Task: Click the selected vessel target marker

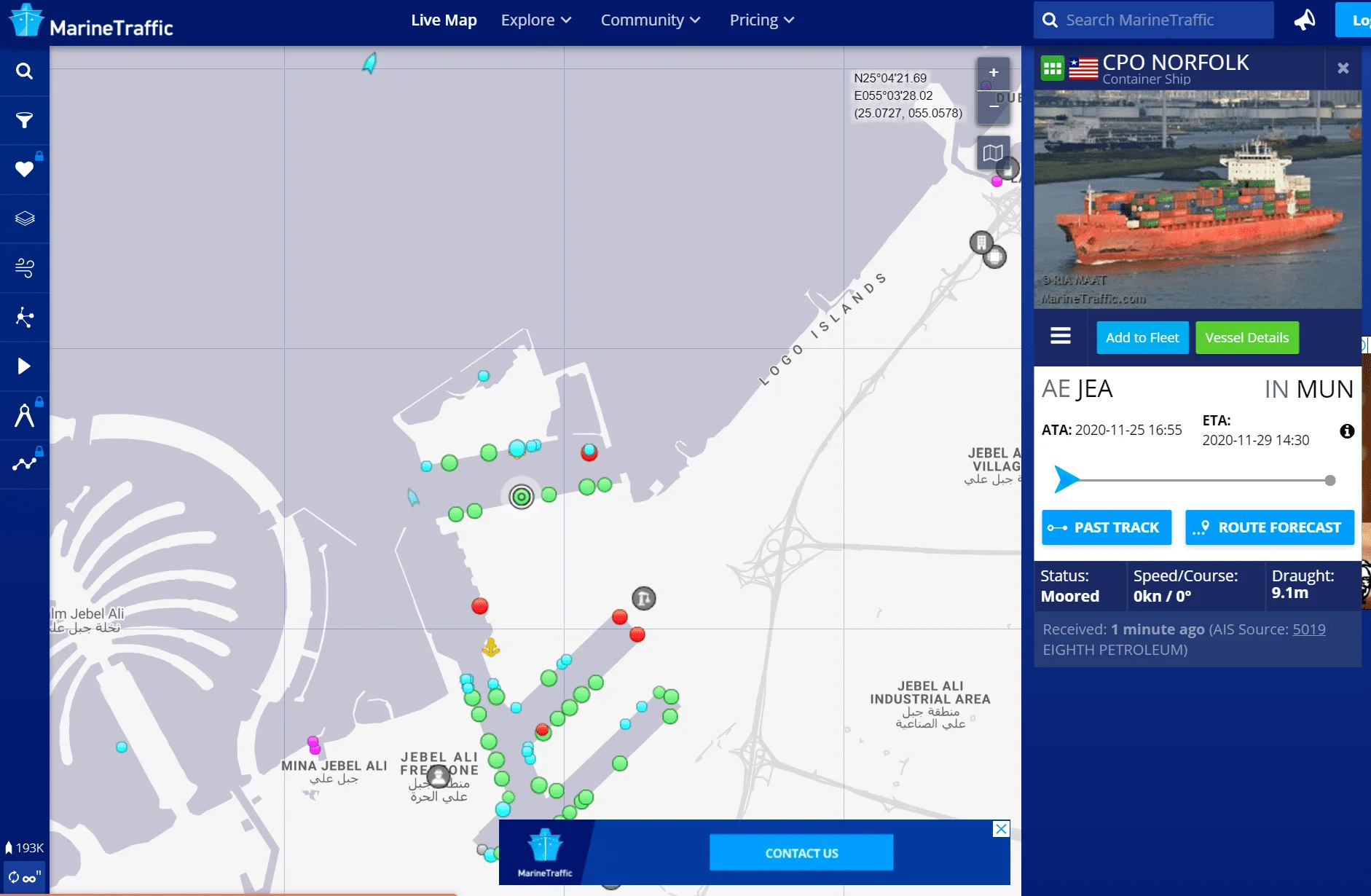Action: [522, 497]
